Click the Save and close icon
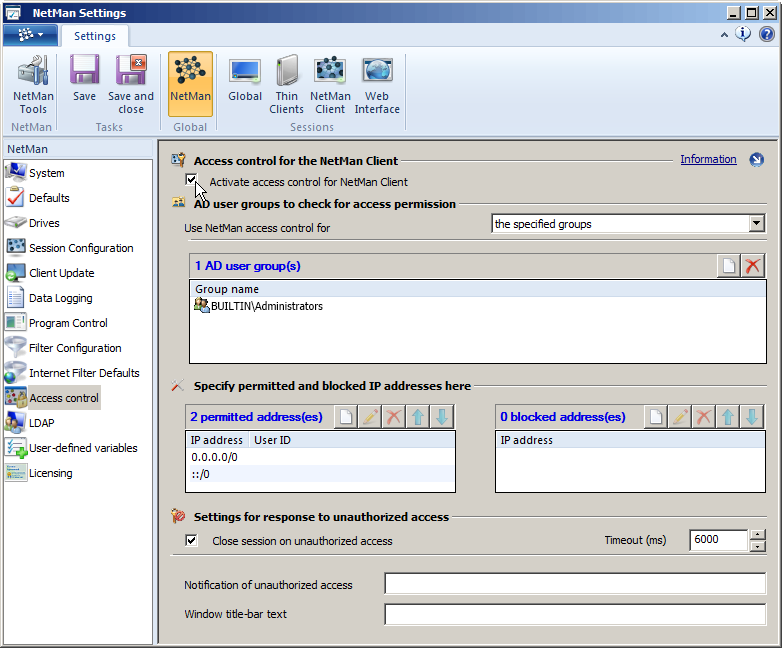Screen dimensions: 782x648 131,85
